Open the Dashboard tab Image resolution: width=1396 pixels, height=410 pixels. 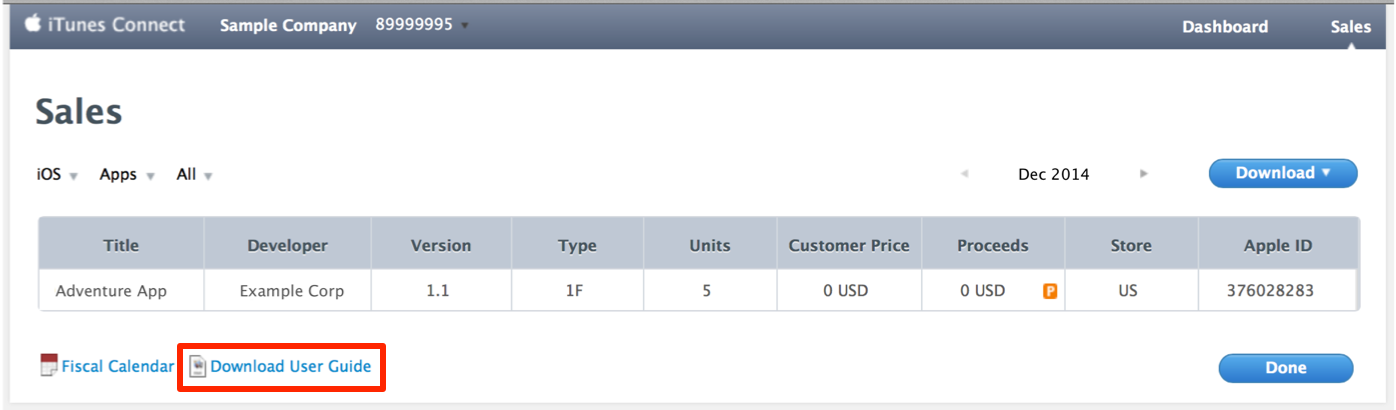(1225, 27)
